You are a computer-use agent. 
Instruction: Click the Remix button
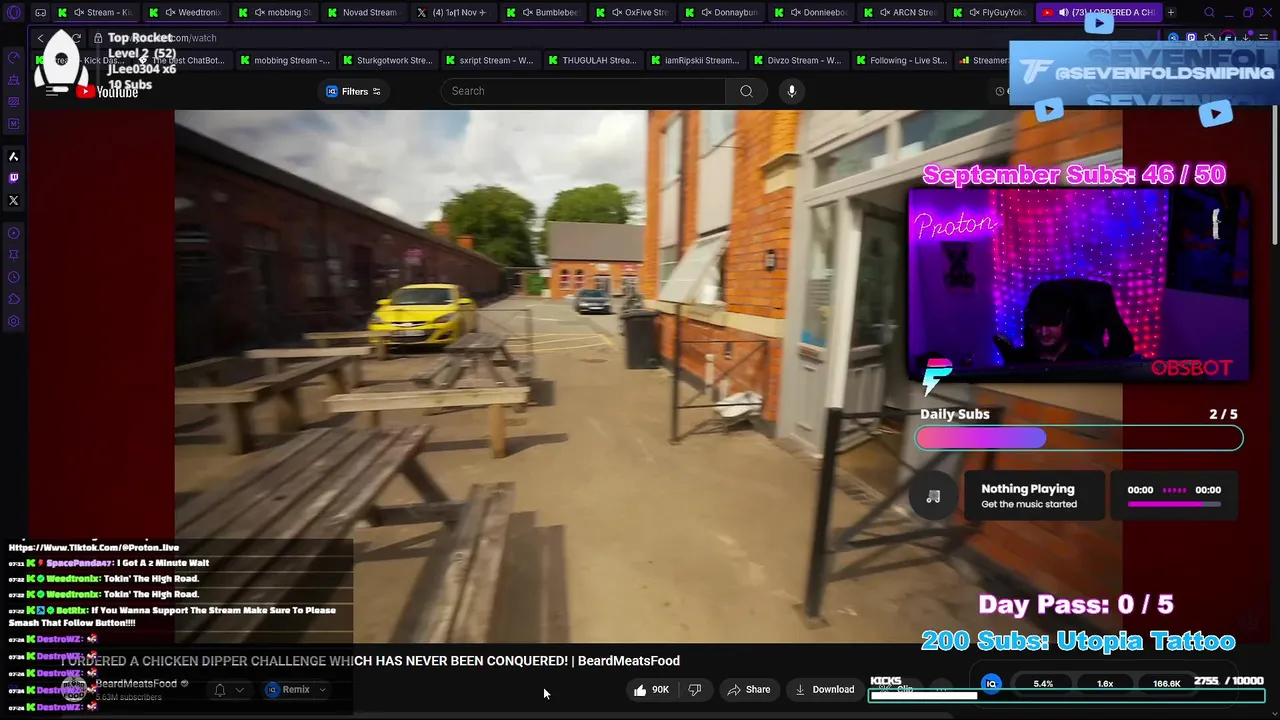(x=288, y=690)
